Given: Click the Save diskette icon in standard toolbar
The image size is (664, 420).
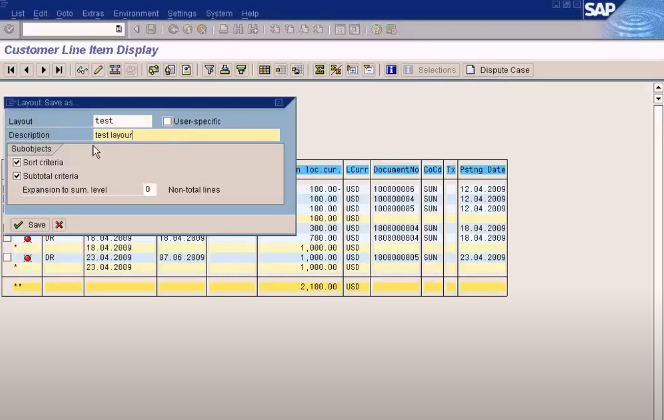Looking at the screenshot, I should [x=151, y=29].
